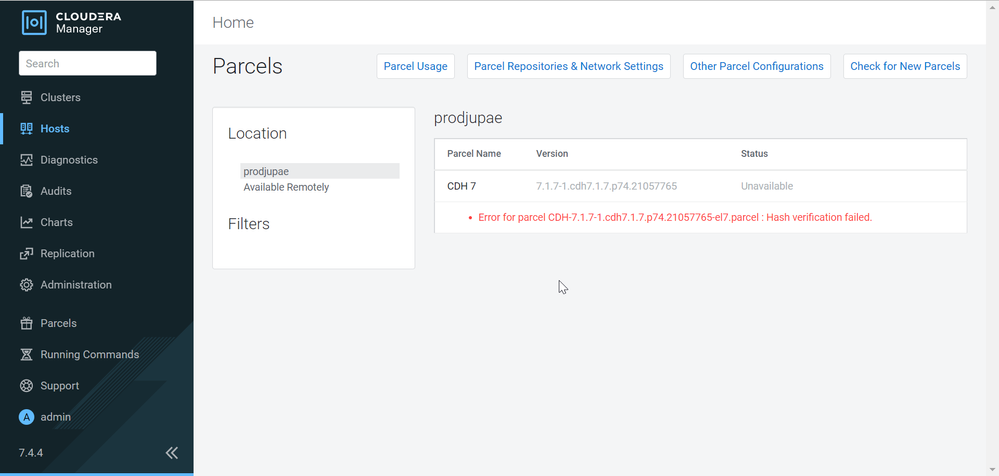Screen dimensions: 999x476
Task: Click the Diagnostics sidebar icon
Action: 26,160
